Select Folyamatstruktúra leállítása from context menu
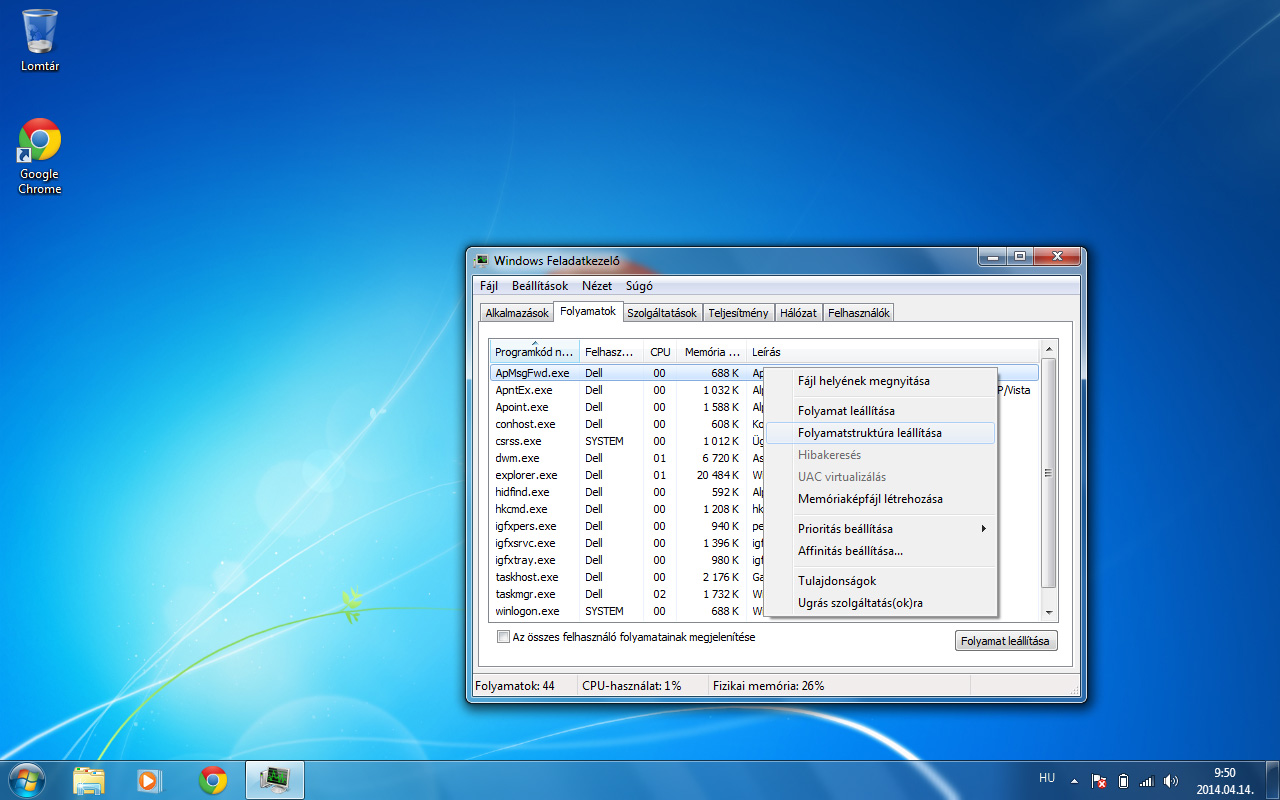This screenshot has width=1280, height=800. 869,433
